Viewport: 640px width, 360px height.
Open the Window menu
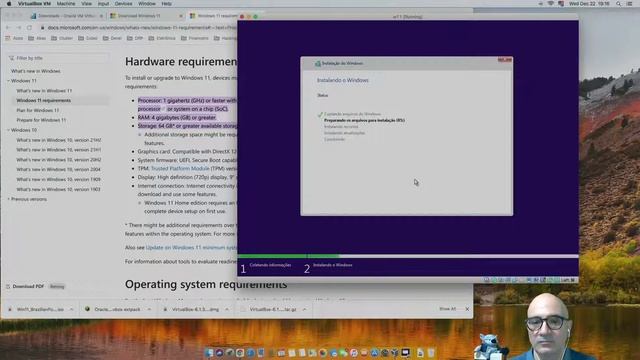(x=147, y=4)
